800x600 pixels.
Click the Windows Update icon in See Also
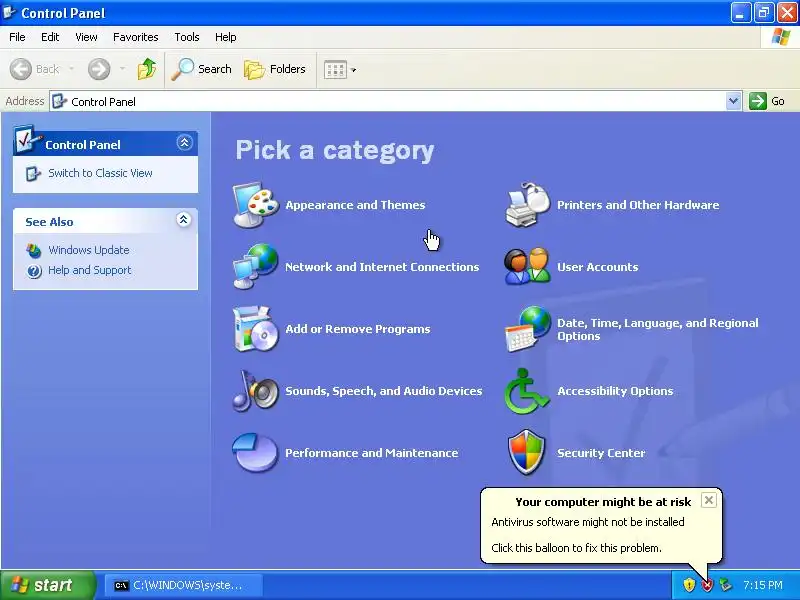pos(34,250)
